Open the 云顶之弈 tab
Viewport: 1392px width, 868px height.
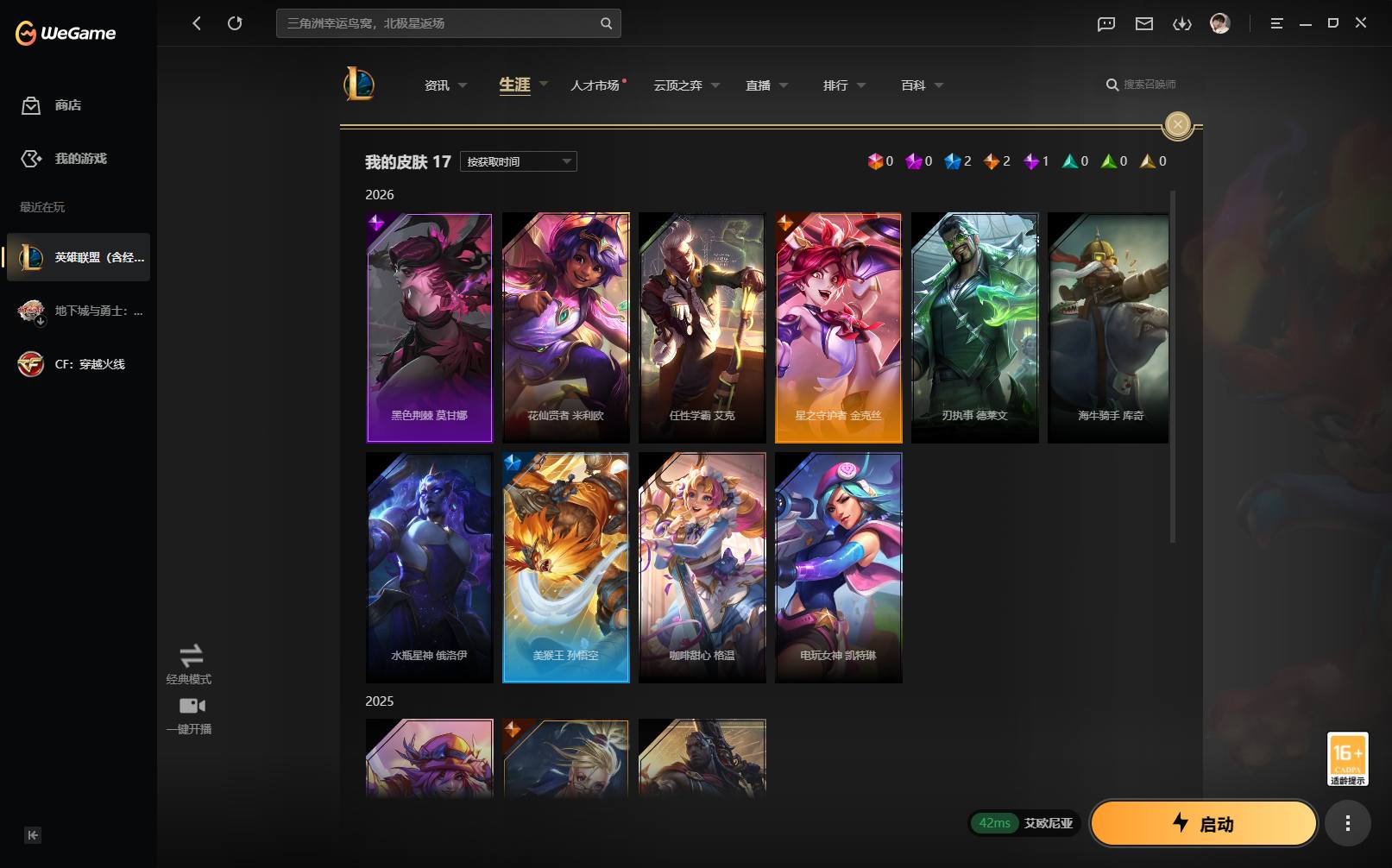point(677,85)
